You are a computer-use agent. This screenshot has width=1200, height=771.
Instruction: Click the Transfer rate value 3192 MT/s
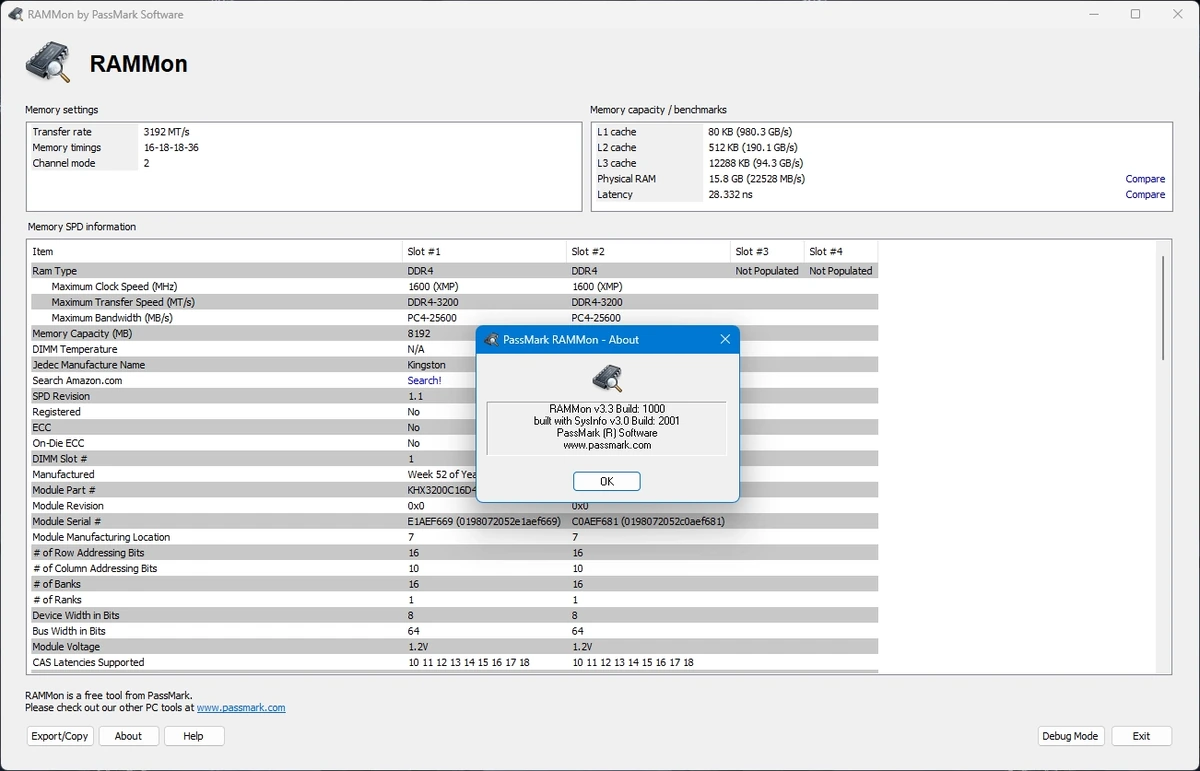tap(166, 132)
